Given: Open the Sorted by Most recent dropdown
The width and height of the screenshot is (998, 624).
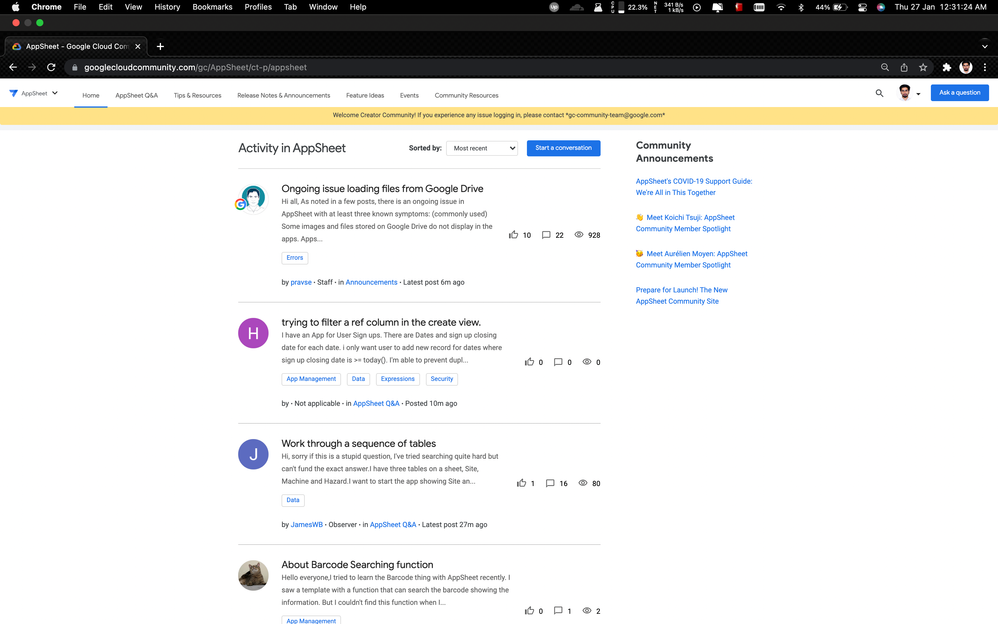Looking at the screenshot, I should [x=482, y=148].
